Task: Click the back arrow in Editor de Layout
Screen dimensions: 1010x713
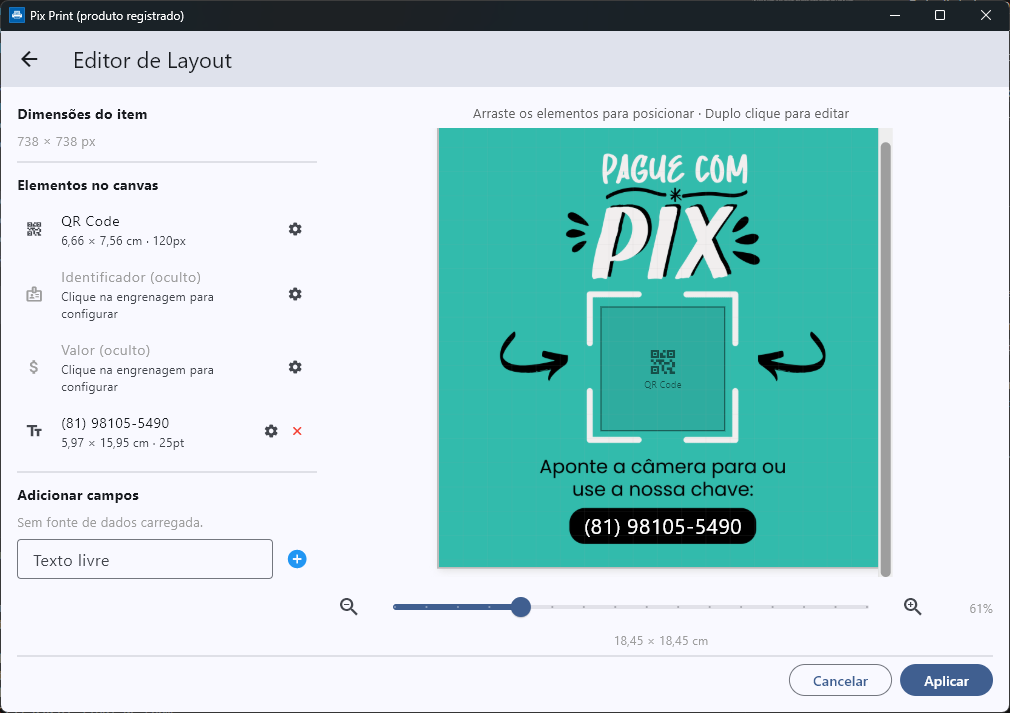Action: 29,60
